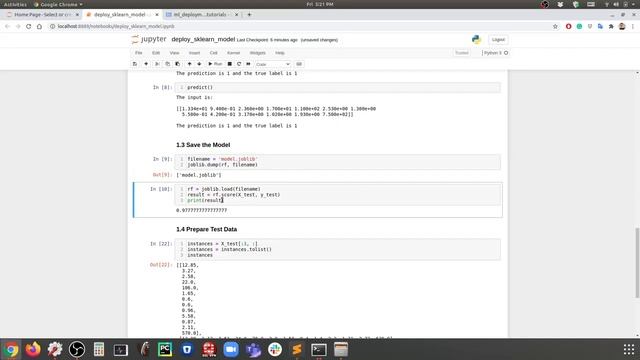Open the Help menu in Jupyter

point(280,53)
